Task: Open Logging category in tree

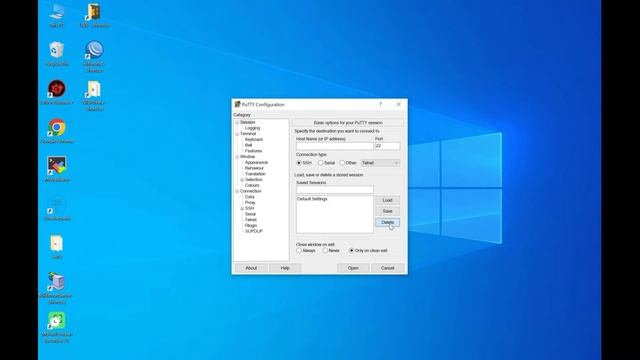Action: click(x=252, y=128)
